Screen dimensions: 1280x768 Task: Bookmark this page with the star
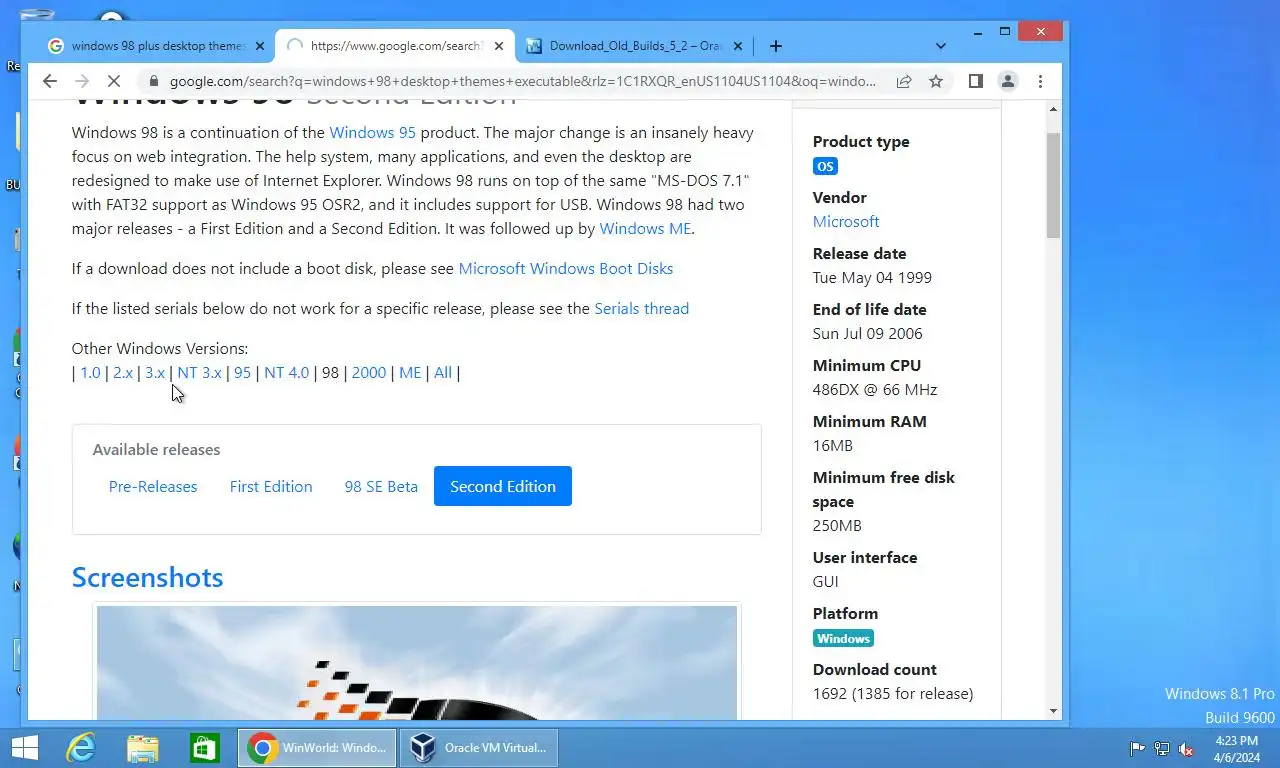coord(936,81)
